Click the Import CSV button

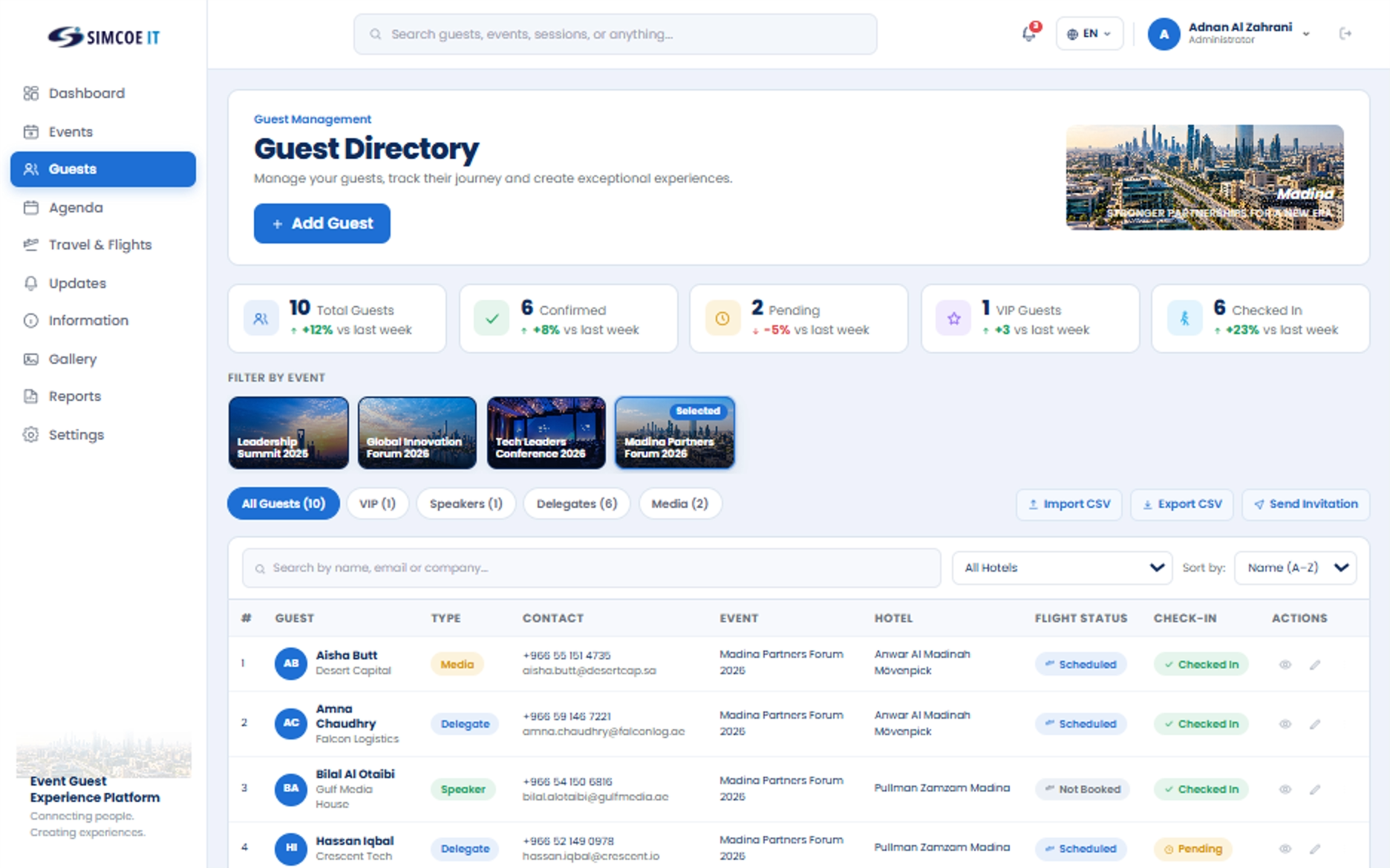[1069, 504]
